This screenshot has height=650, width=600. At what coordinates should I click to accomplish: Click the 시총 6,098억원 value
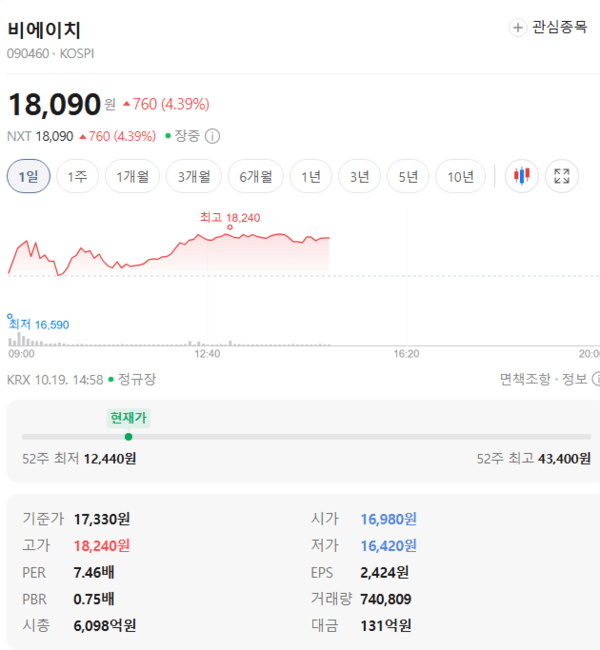104,626
